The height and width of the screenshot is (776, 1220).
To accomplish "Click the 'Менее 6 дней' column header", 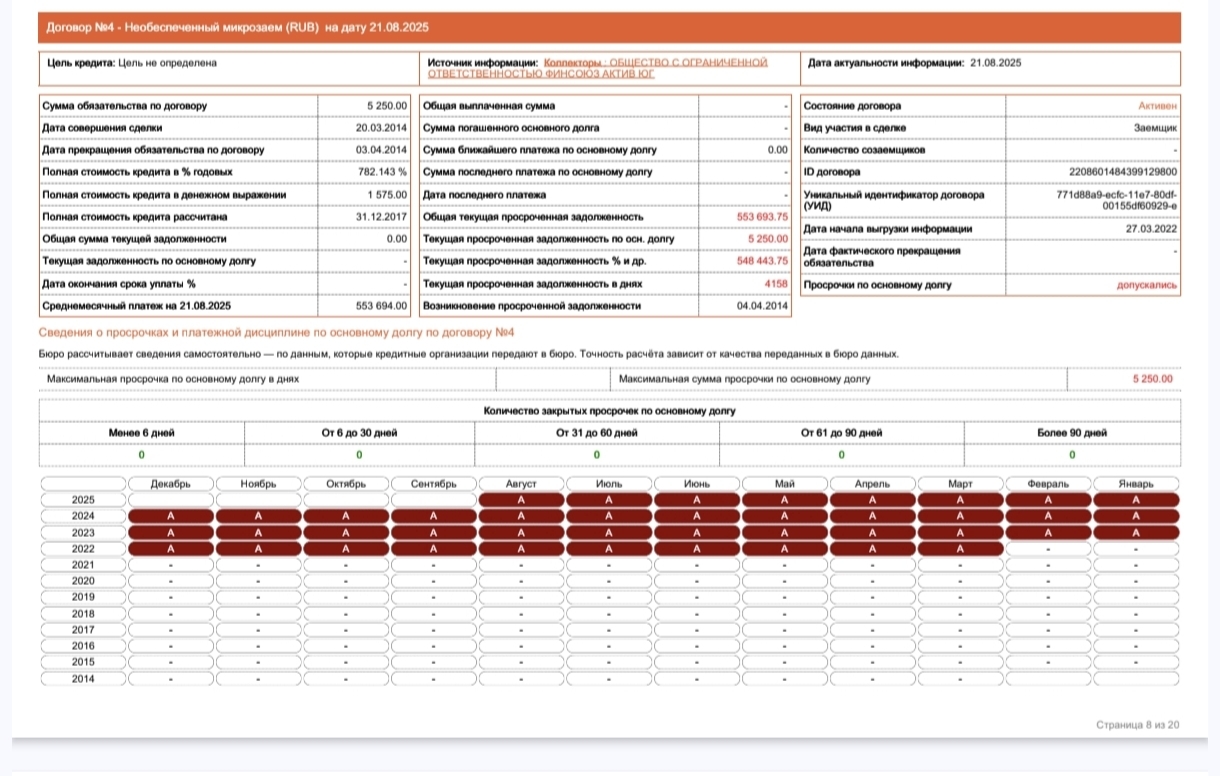I will (141, 433).
